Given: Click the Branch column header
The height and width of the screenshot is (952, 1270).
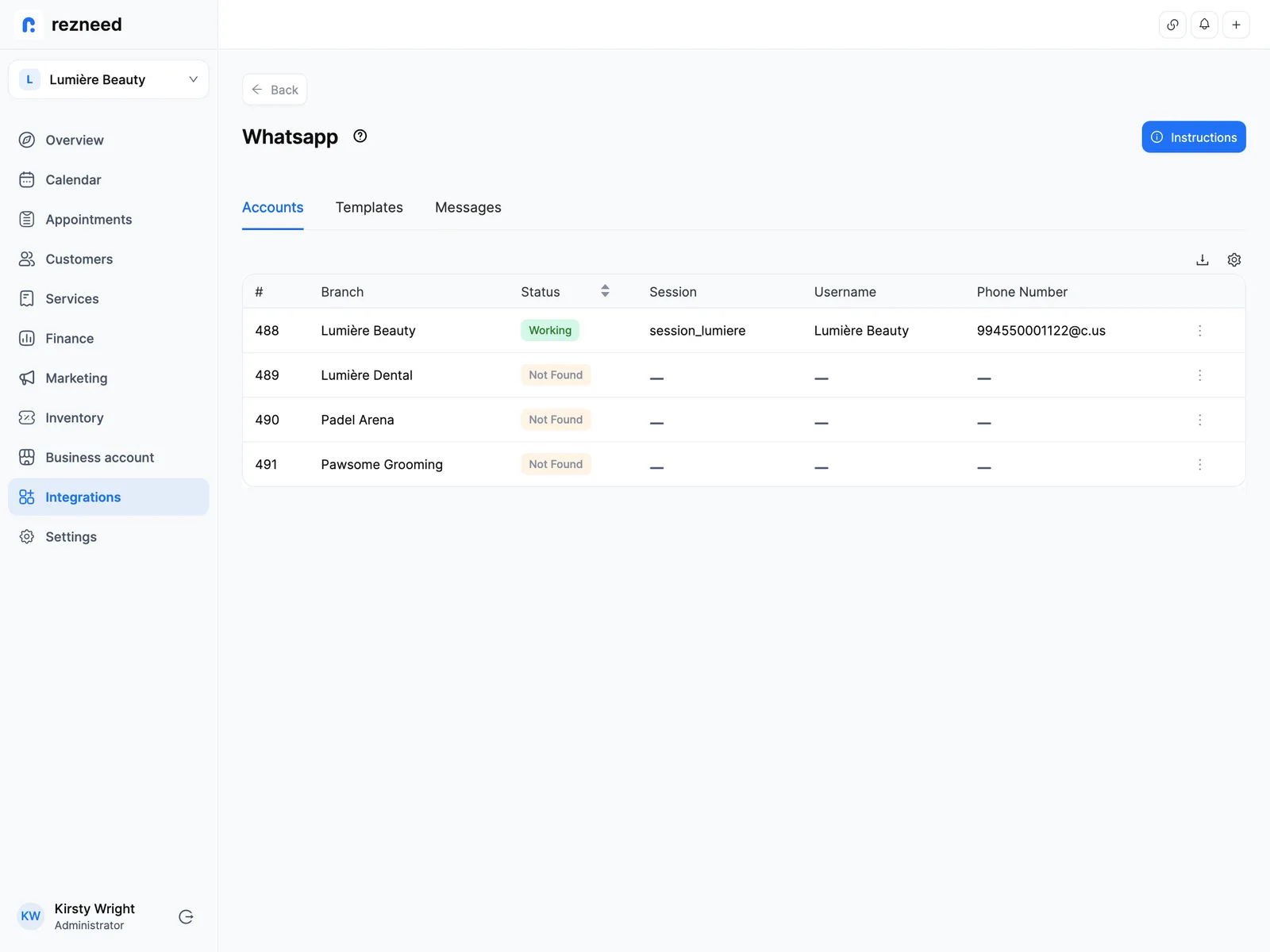Looking at the screenshot, I should point(342,292).
